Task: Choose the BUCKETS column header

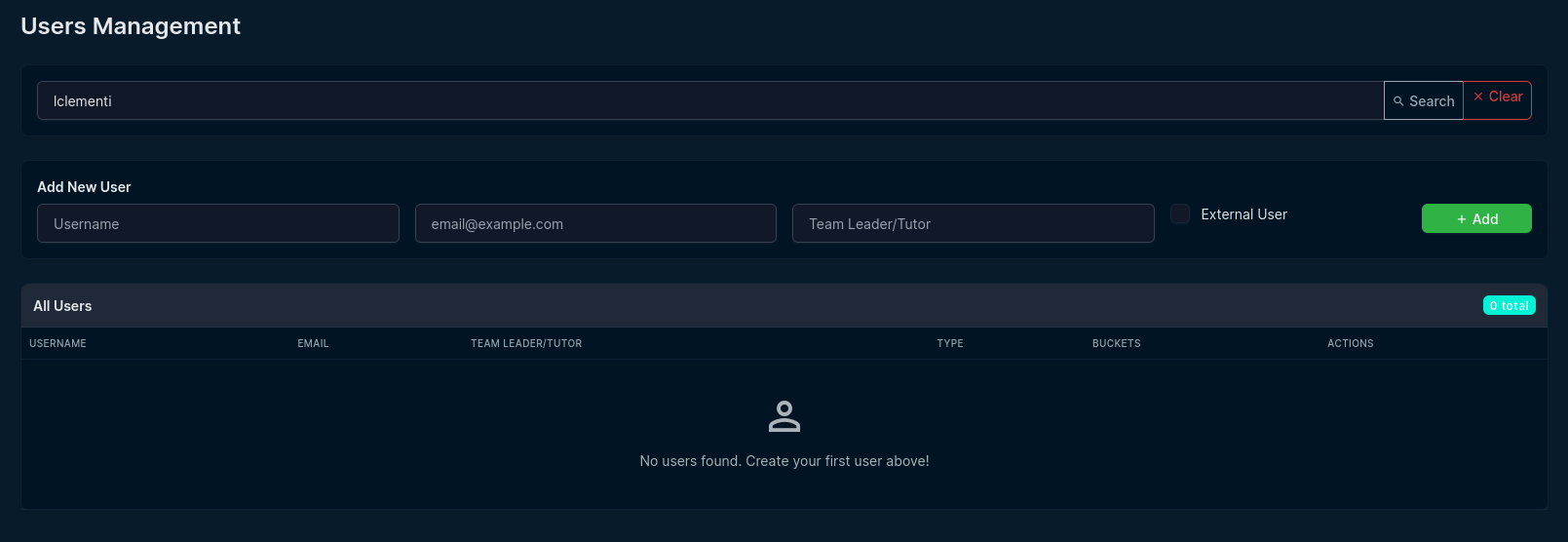Action: click(x=1116, y=343)
